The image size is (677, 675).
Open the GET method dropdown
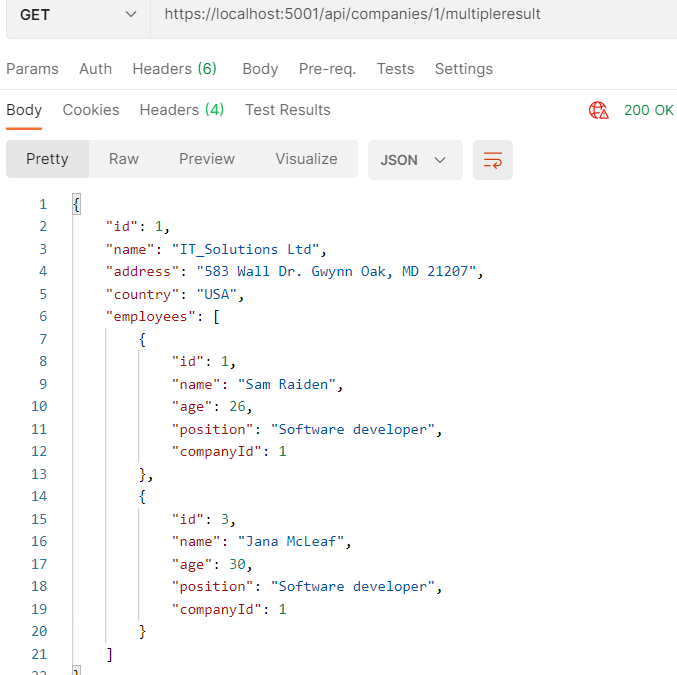pyautogui.click(x=77, y=15)
